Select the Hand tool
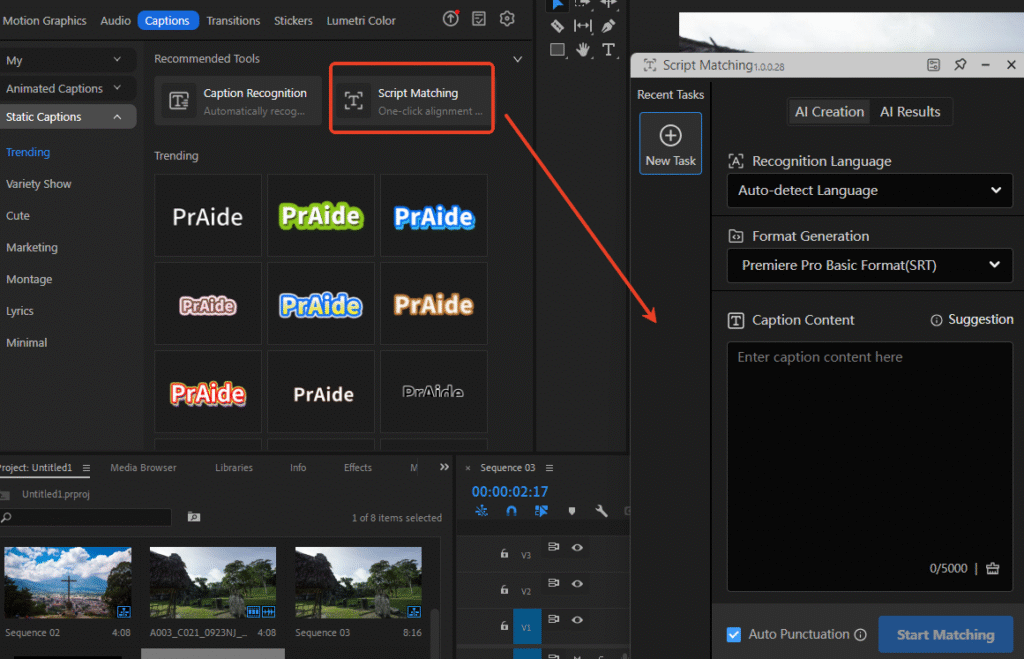This screenshot has height=659, width=1024. [584, 48]
